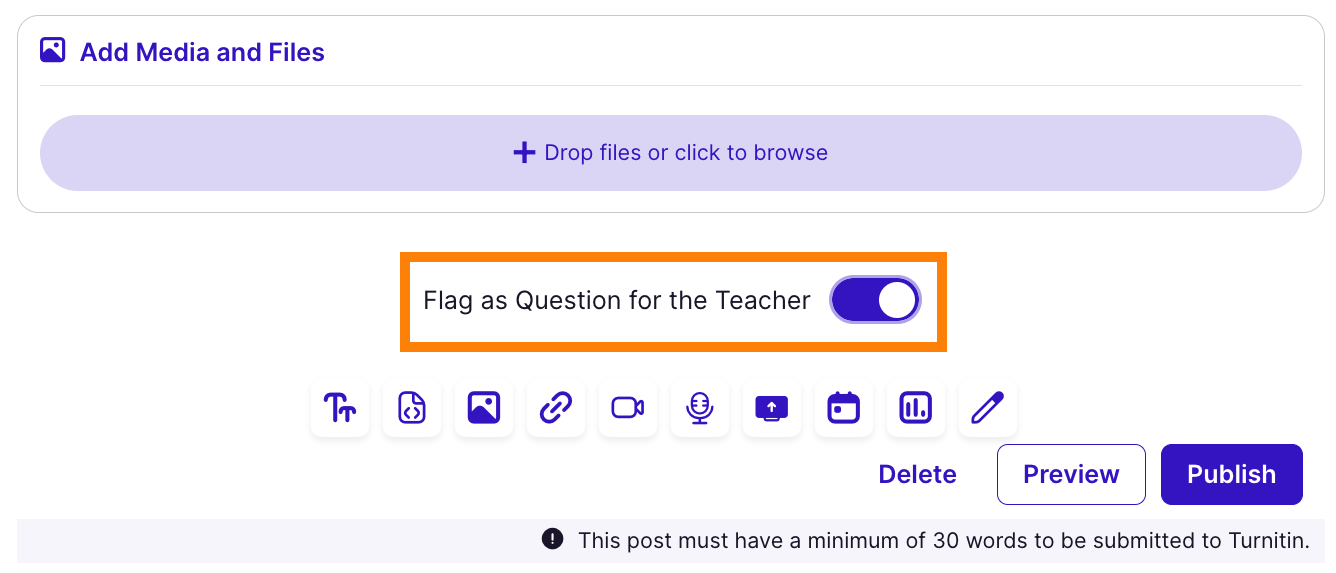Open the calendar event icon
This screenshot has height=573, width=1336.
(x=844, y=408)
